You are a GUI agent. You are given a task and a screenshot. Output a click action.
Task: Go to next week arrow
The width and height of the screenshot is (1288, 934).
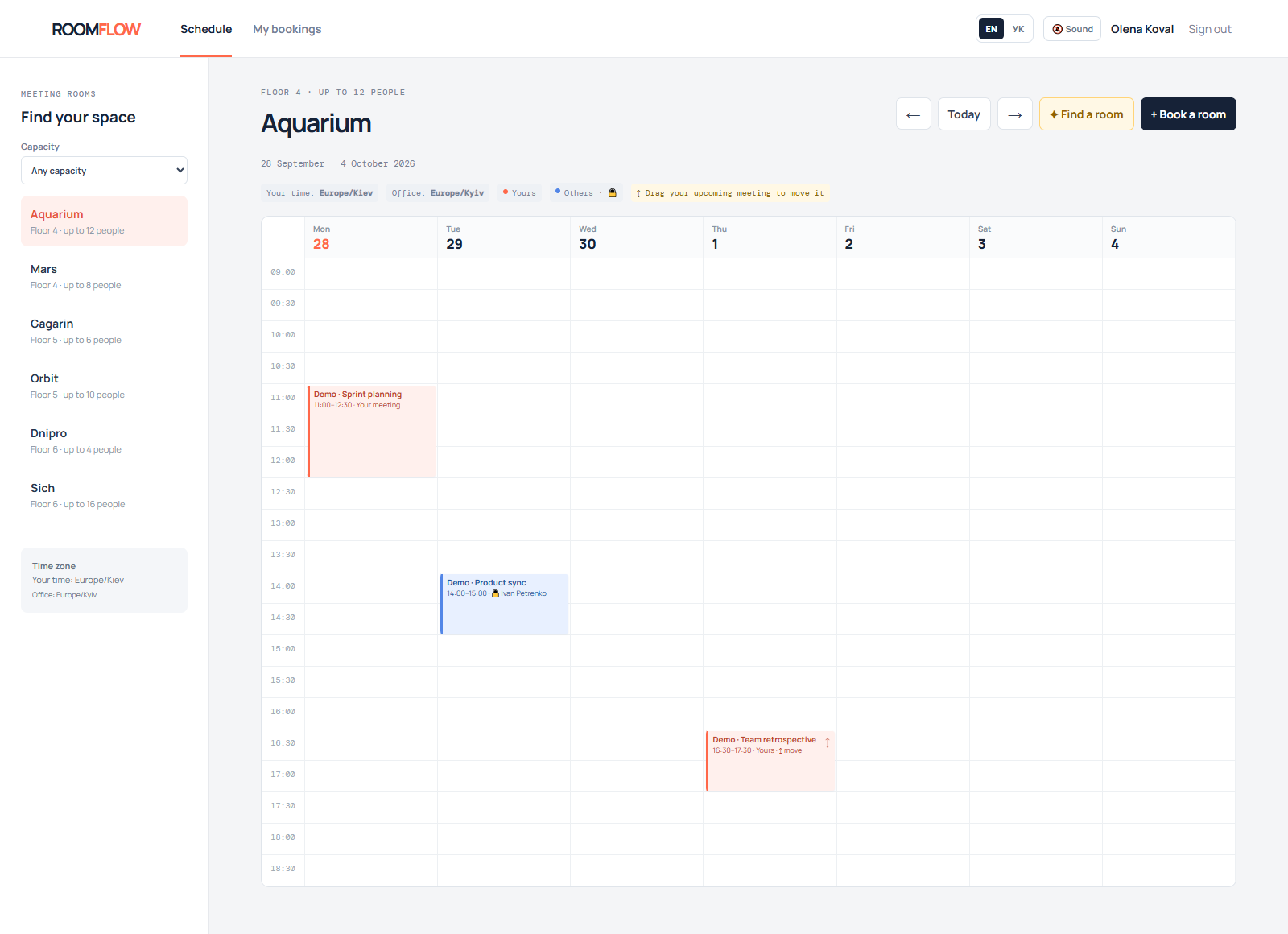tap(1015, 114)
